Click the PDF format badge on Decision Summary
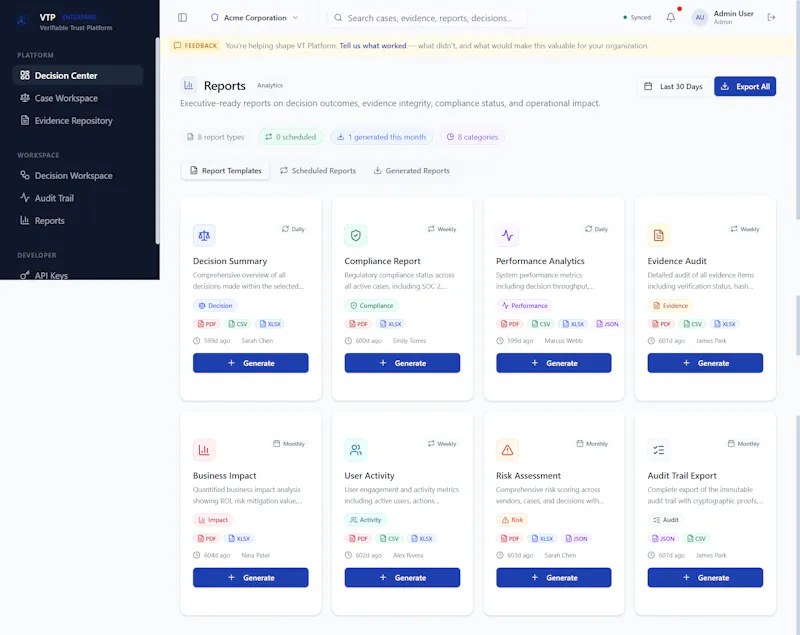Screen dimensions: 800x635 tap(207, 324)
